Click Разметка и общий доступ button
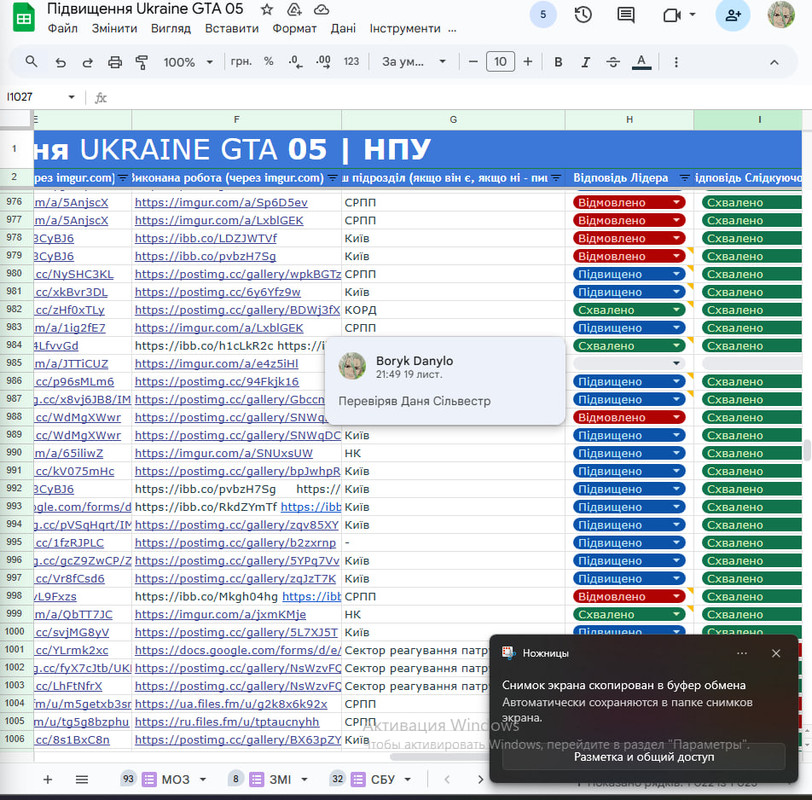812x800 pixels. [x=644, y=757]
